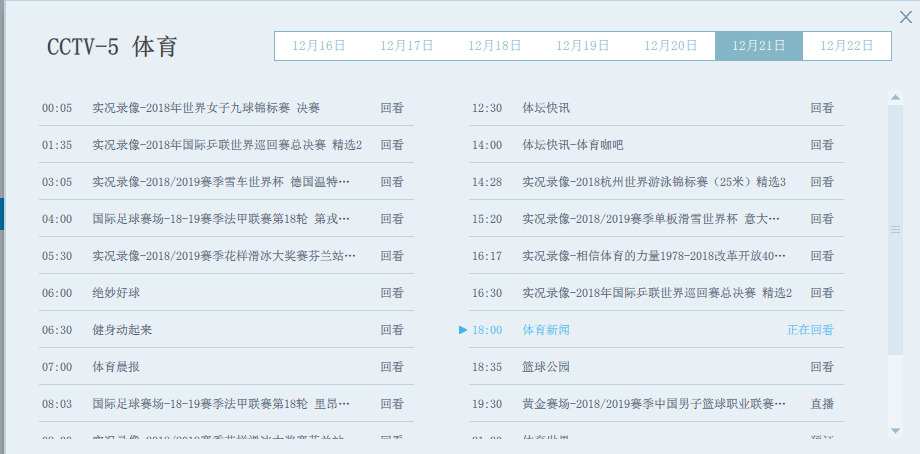Click 正在回看 on the 体育新闻 row
The image size is (920, 454).
click(x=810, y=330)
